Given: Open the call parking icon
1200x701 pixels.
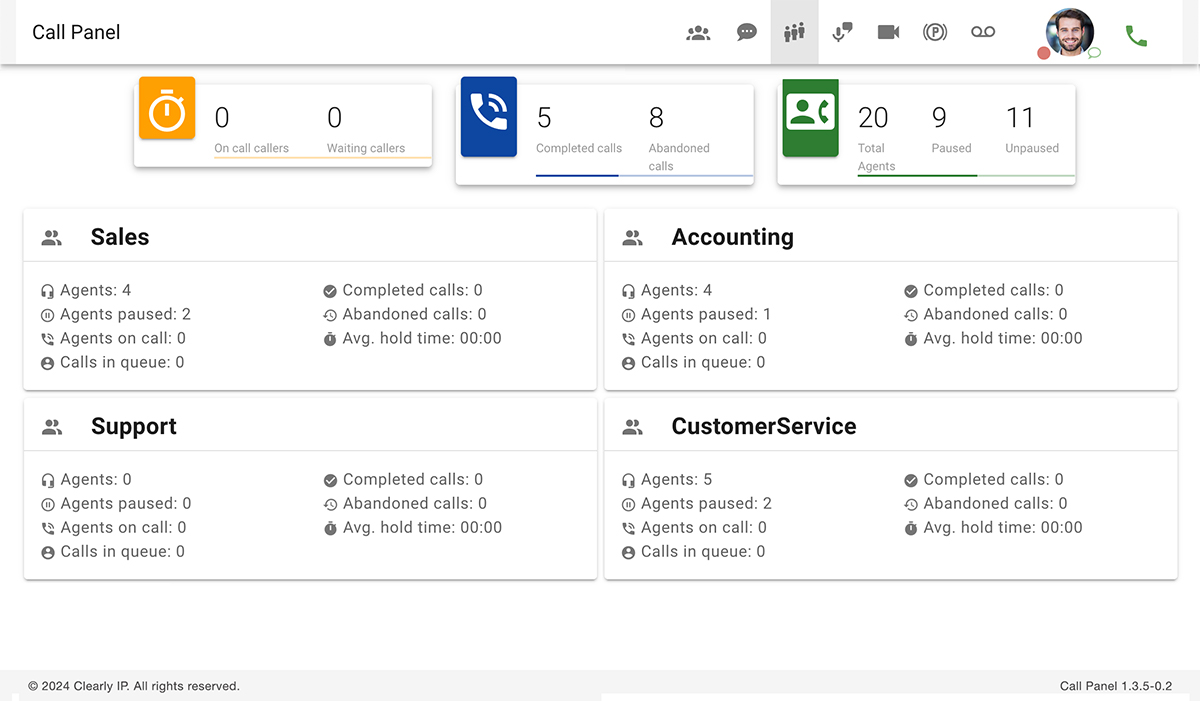Looking at the screenshot, I should (935, 33).
